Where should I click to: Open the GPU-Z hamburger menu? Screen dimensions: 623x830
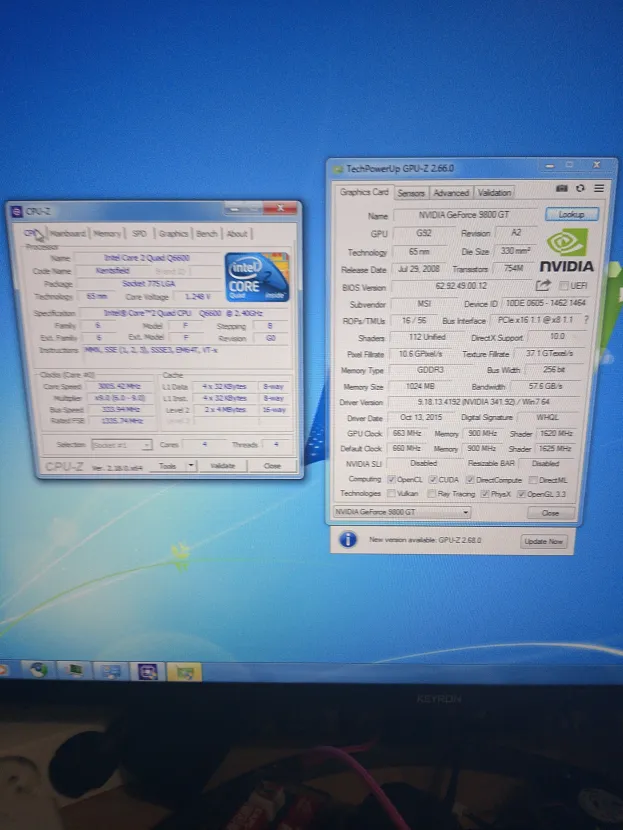[x=598, y=189]
